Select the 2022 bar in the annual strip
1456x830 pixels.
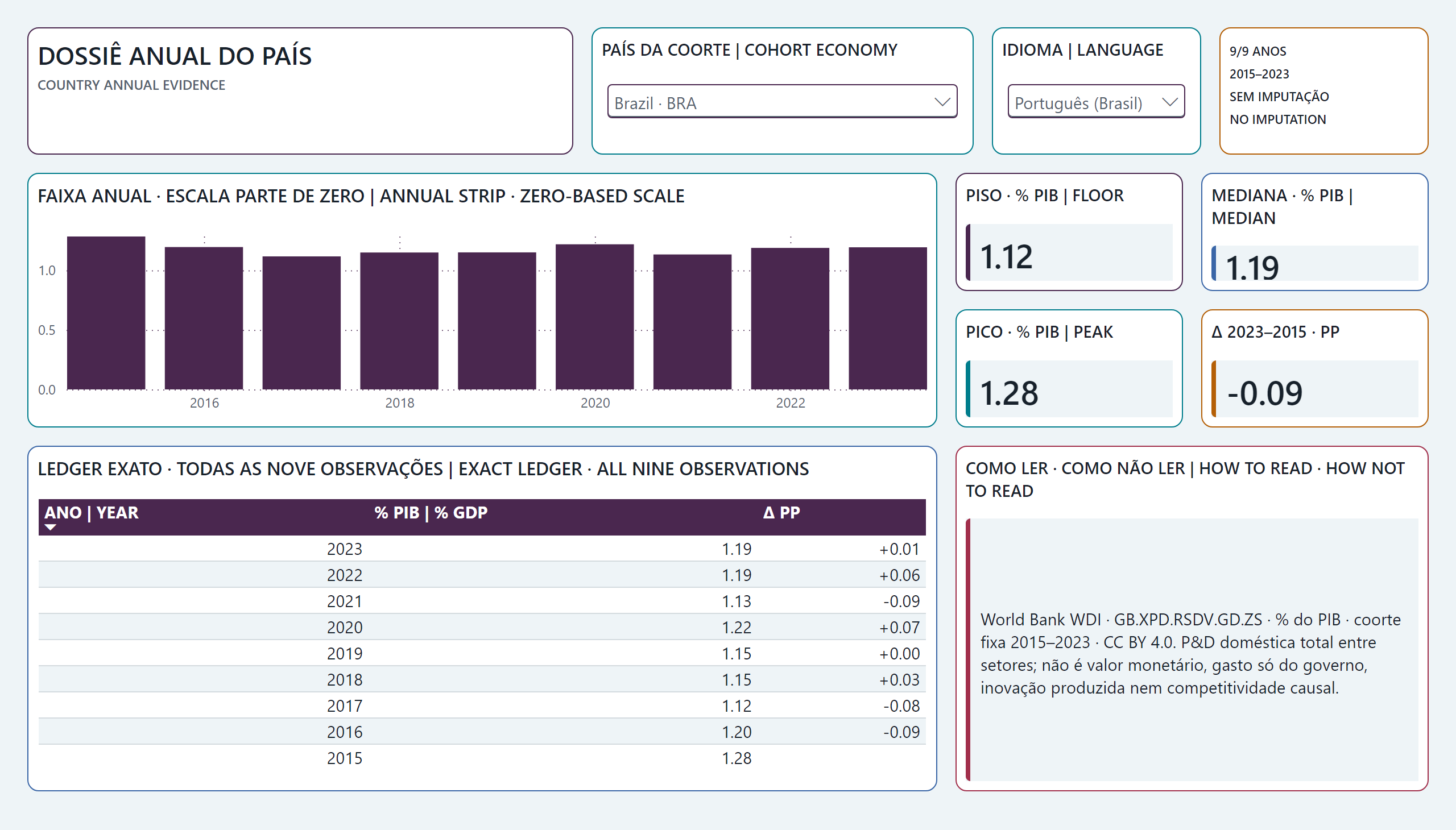[790, 319]
